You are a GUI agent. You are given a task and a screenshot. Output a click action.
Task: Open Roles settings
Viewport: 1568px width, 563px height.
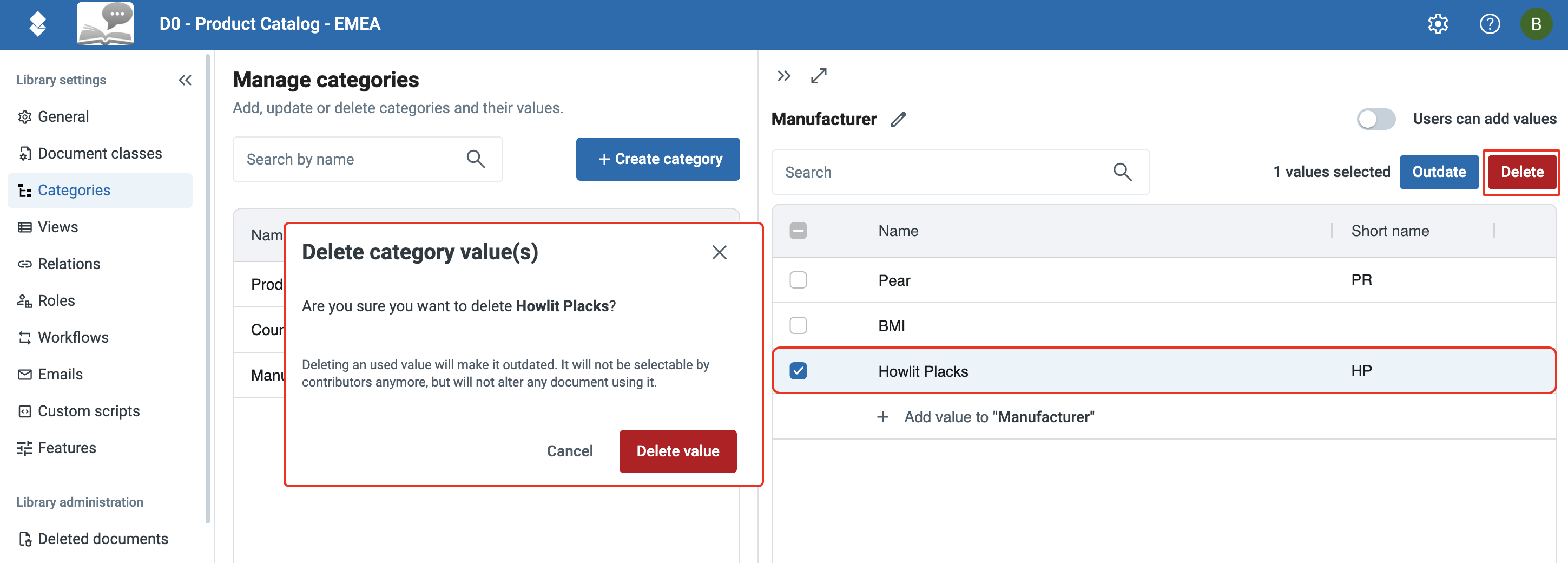pyautogui.click(x=100, y=300)
